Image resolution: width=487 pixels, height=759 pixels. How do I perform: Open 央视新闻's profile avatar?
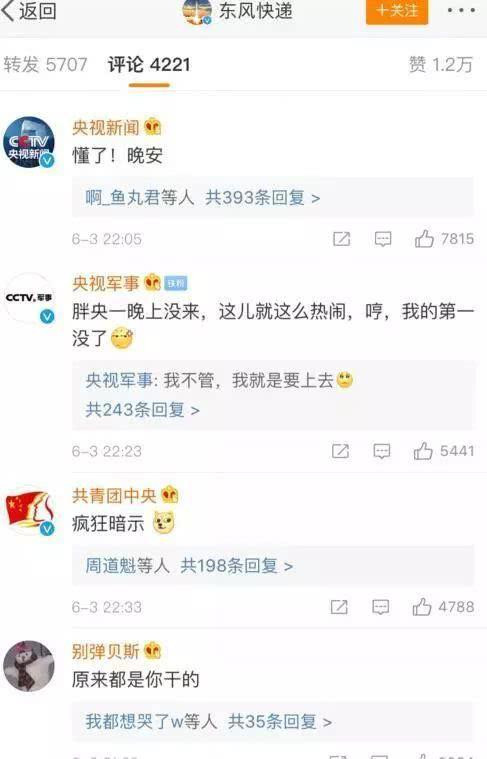point(29,142)
